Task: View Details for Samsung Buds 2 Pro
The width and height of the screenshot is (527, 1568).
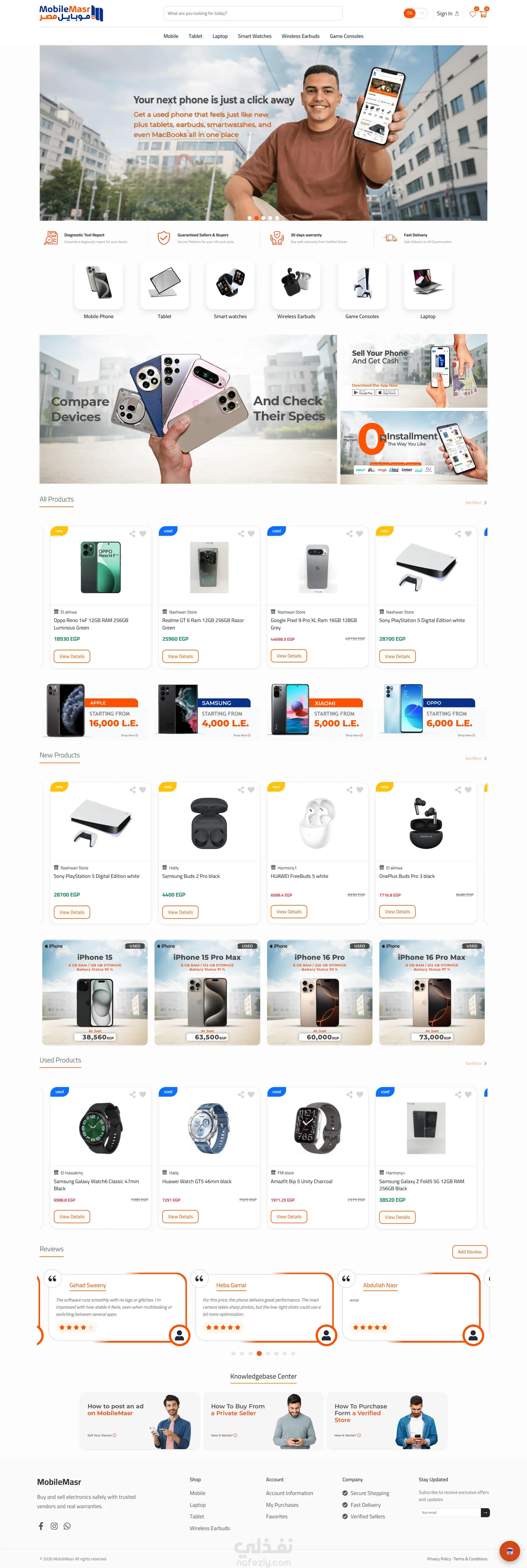Action: coord(181,912)
